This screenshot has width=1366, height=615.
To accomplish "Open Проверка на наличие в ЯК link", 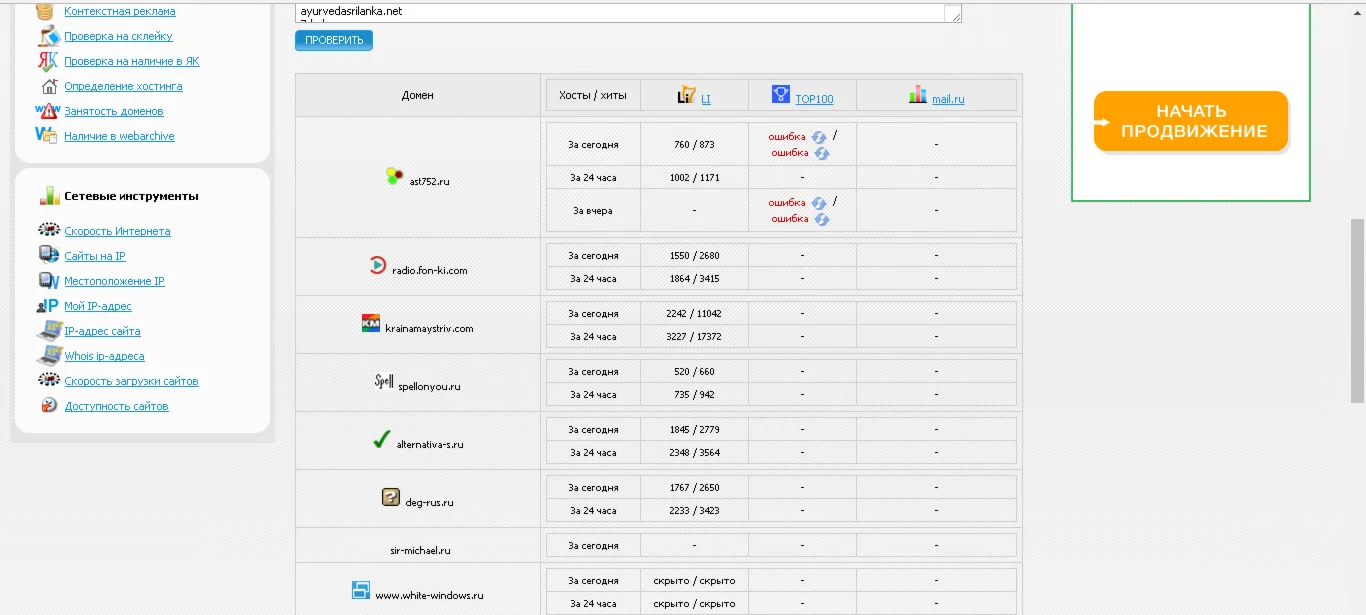I will (x=132, y=62).
